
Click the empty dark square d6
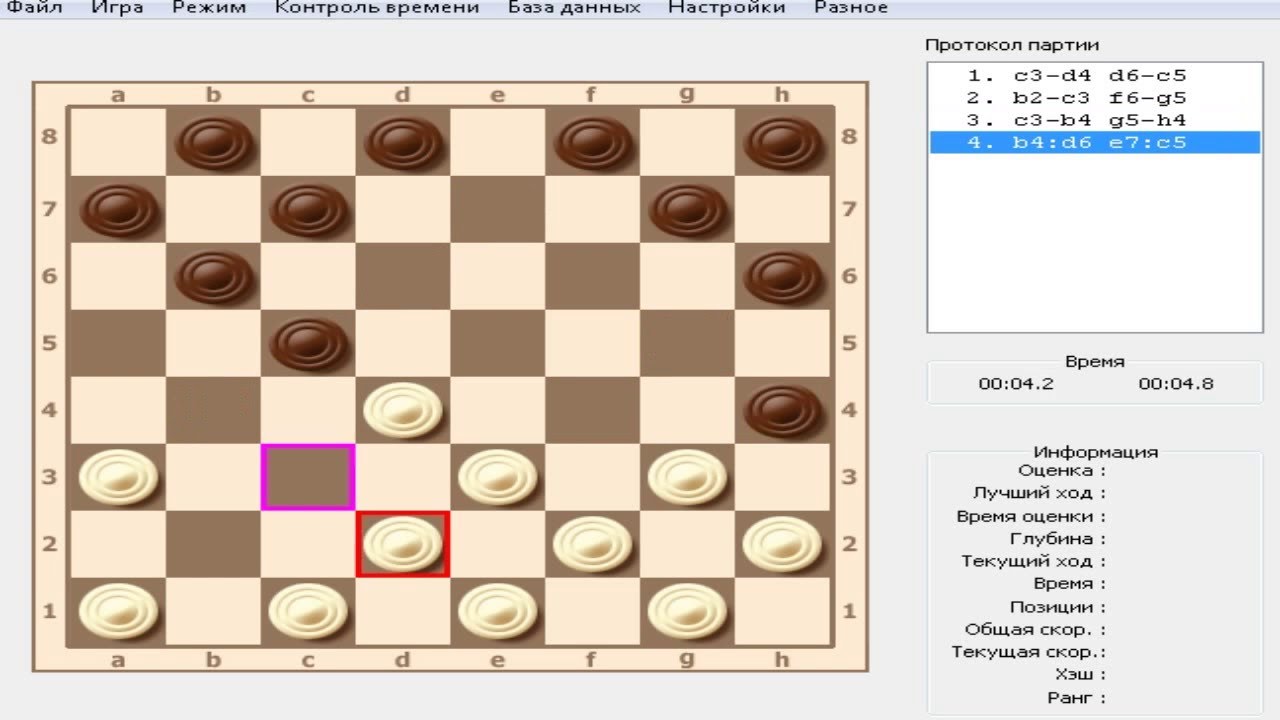pos(403,276)
